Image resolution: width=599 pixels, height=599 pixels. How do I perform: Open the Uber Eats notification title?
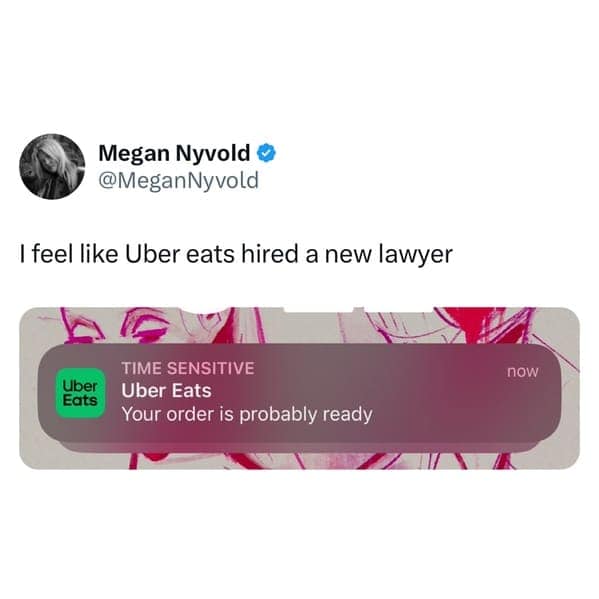(167, 391)
